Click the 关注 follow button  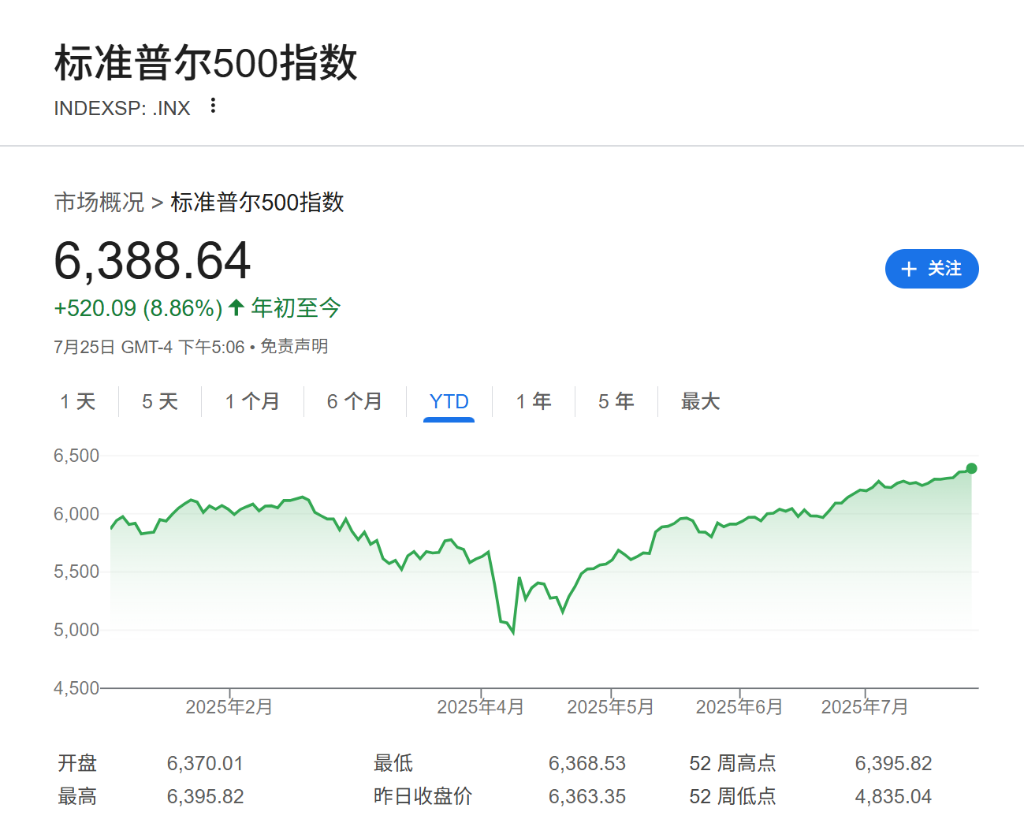coord(932,269)
